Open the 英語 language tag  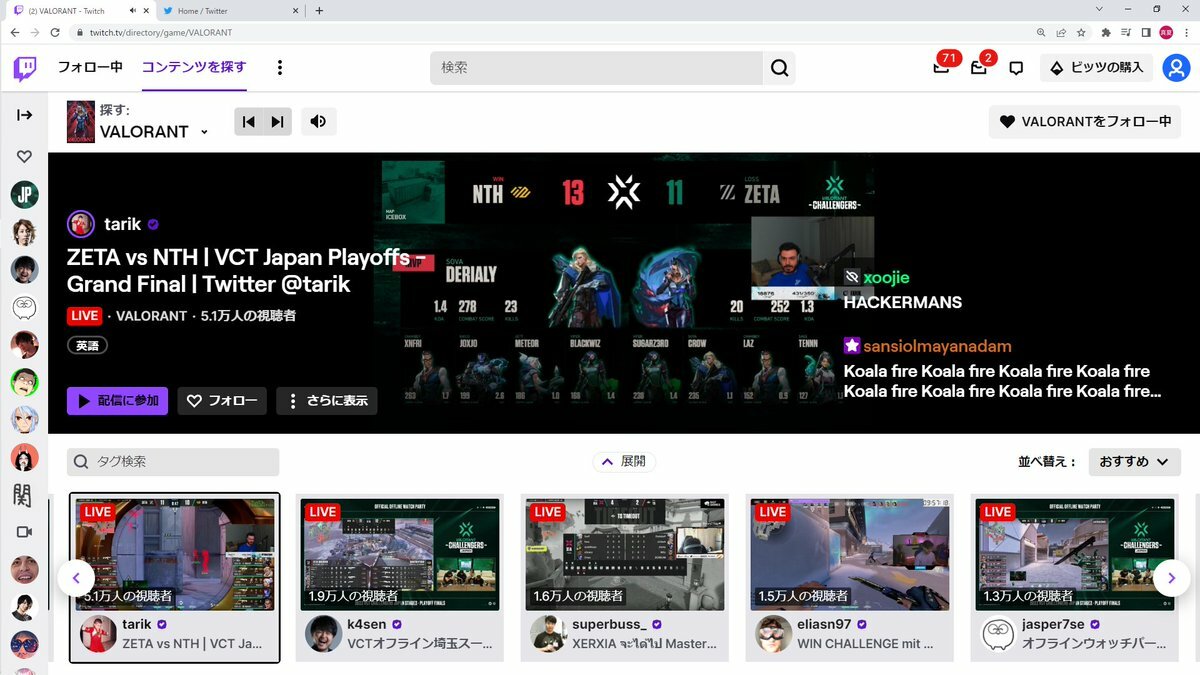pos(87,345)
